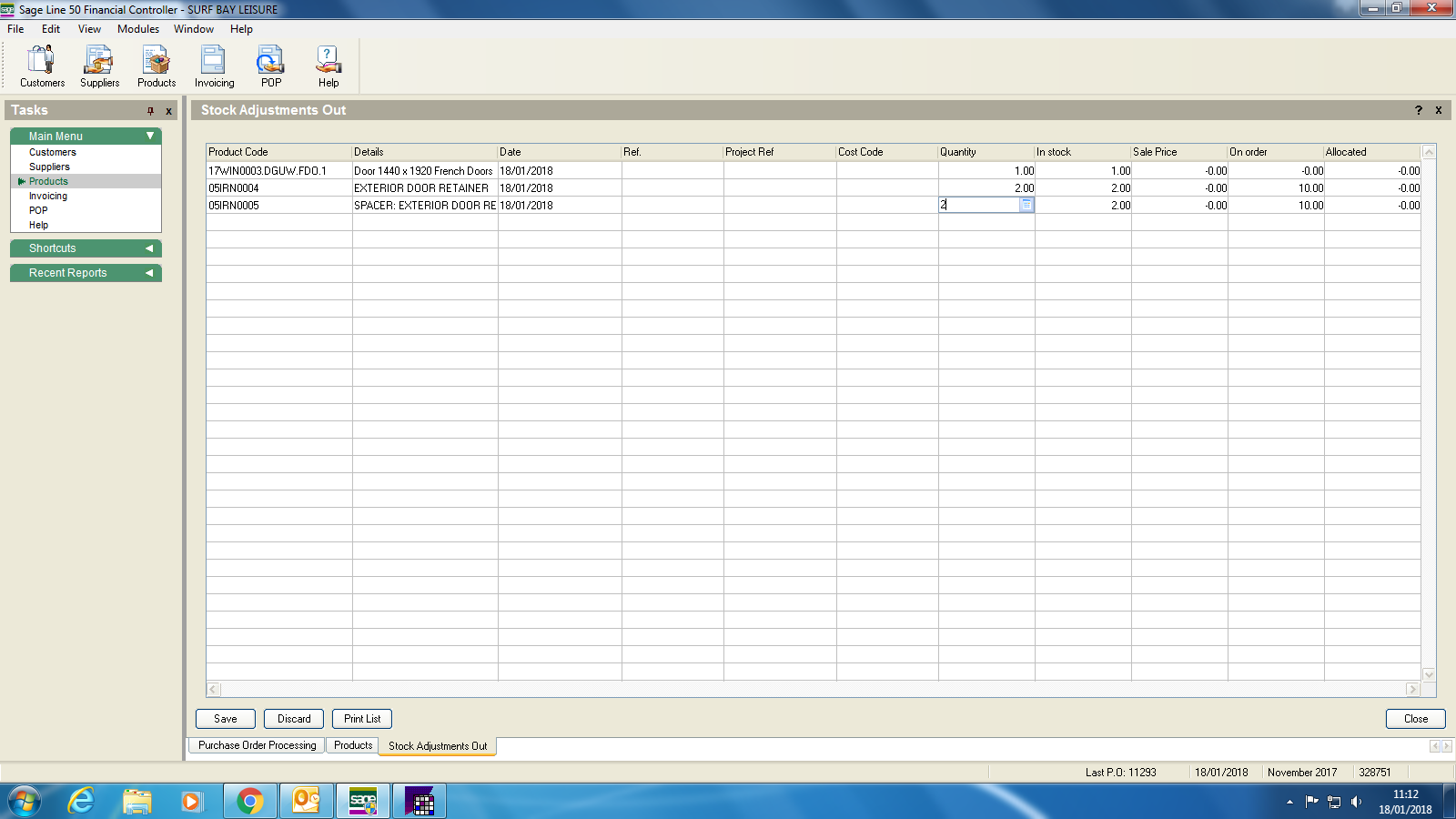
Task: Open the Customers toolbar icon
Action: point(42,66)
